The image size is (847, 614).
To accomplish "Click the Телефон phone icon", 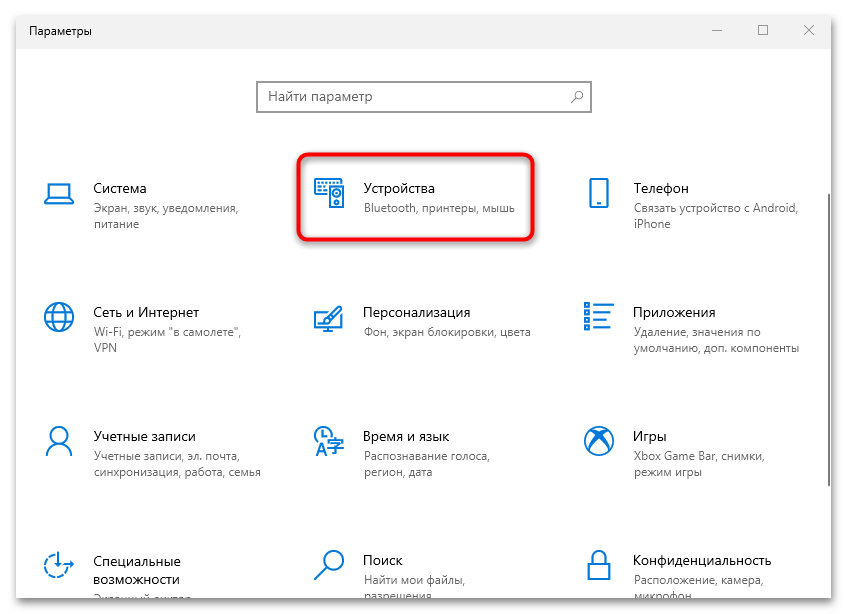I will [x=598, y=193].
